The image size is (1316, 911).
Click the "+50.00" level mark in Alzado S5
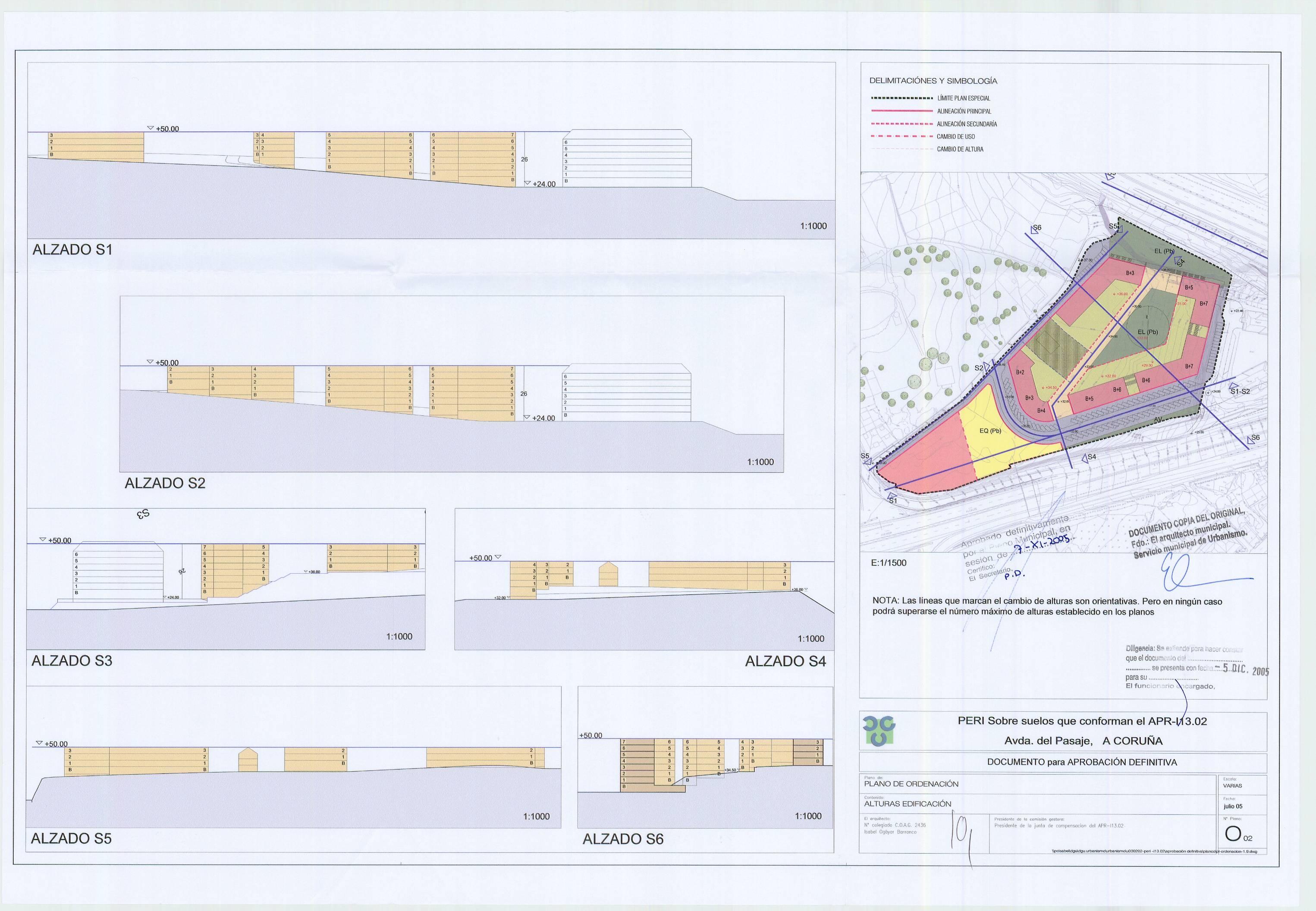pos(51,744)
